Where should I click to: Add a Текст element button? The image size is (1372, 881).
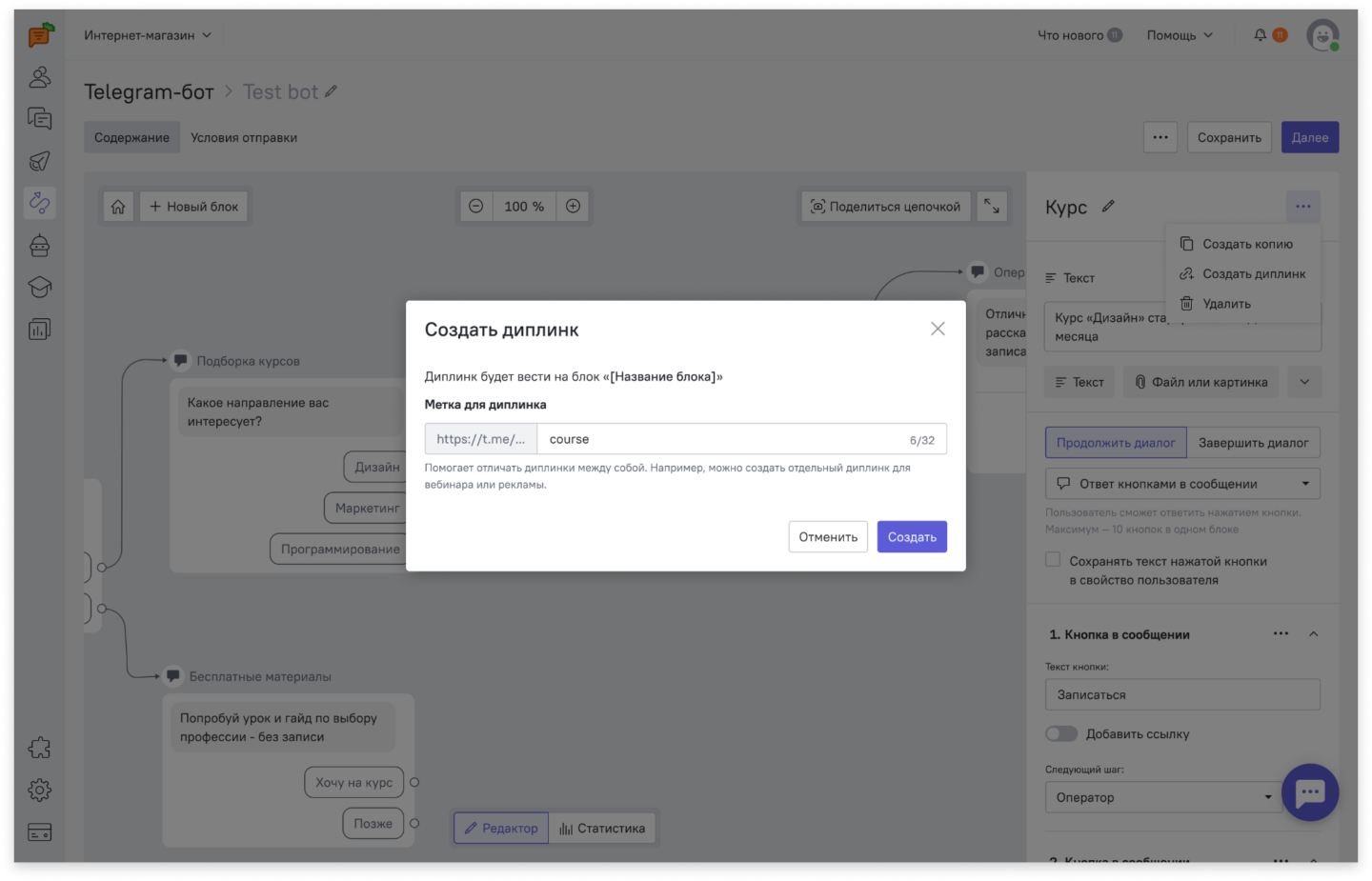click(x=1079, y=382)
